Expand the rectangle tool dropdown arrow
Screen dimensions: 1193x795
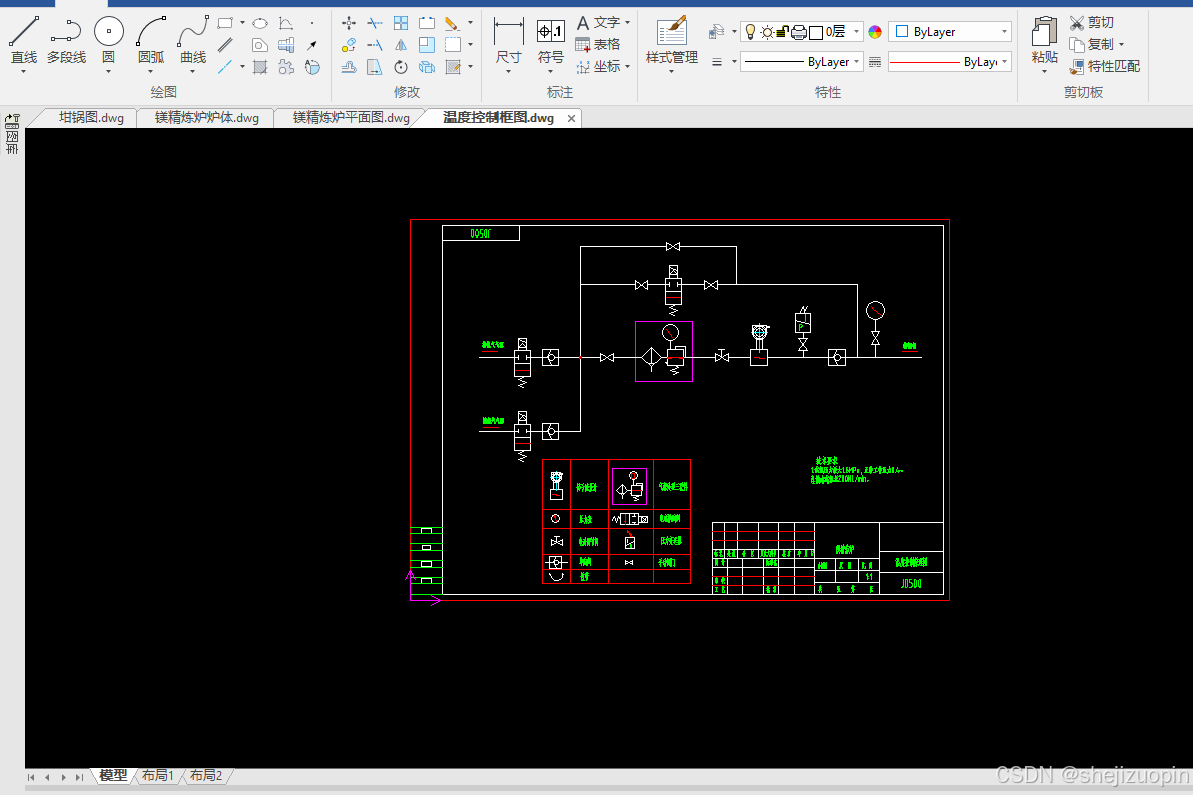[x=242, y=23]
